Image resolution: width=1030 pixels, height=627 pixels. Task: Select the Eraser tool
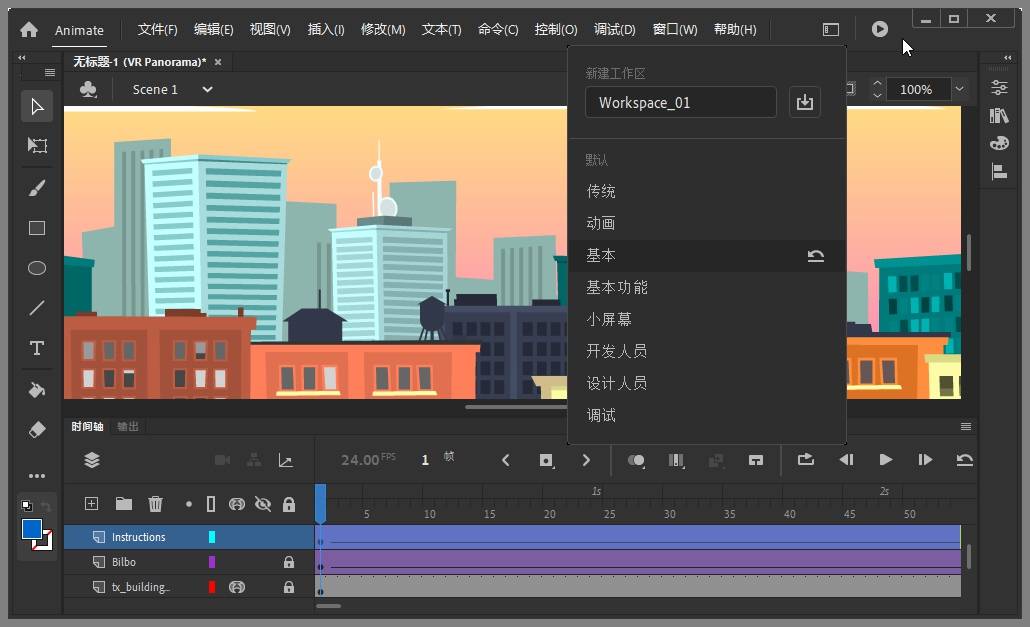(37, 430)
